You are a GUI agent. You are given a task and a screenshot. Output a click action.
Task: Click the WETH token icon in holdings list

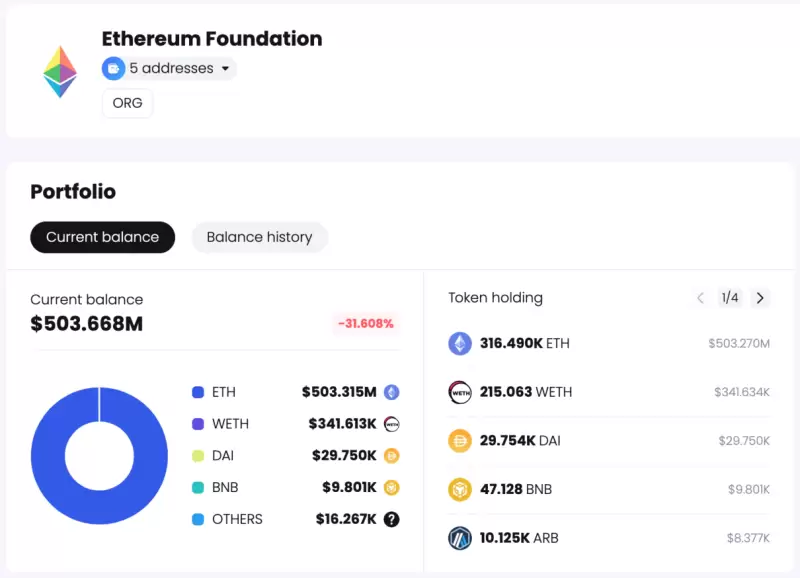pos(460,392)
